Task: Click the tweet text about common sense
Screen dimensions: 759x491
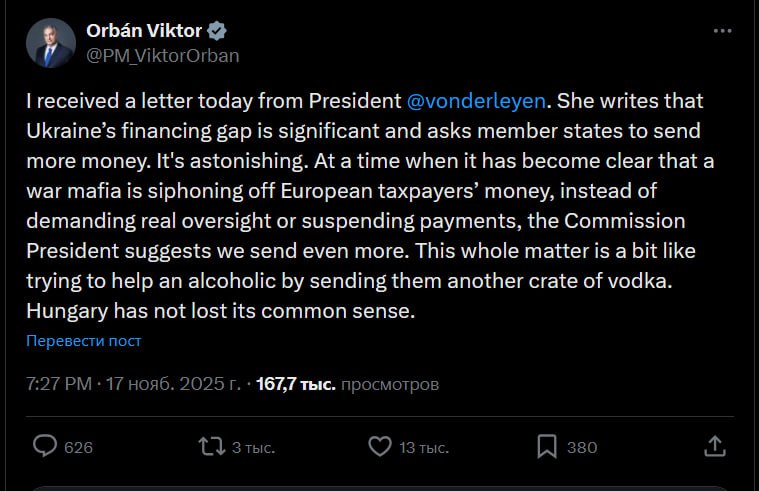Action: 220,311
